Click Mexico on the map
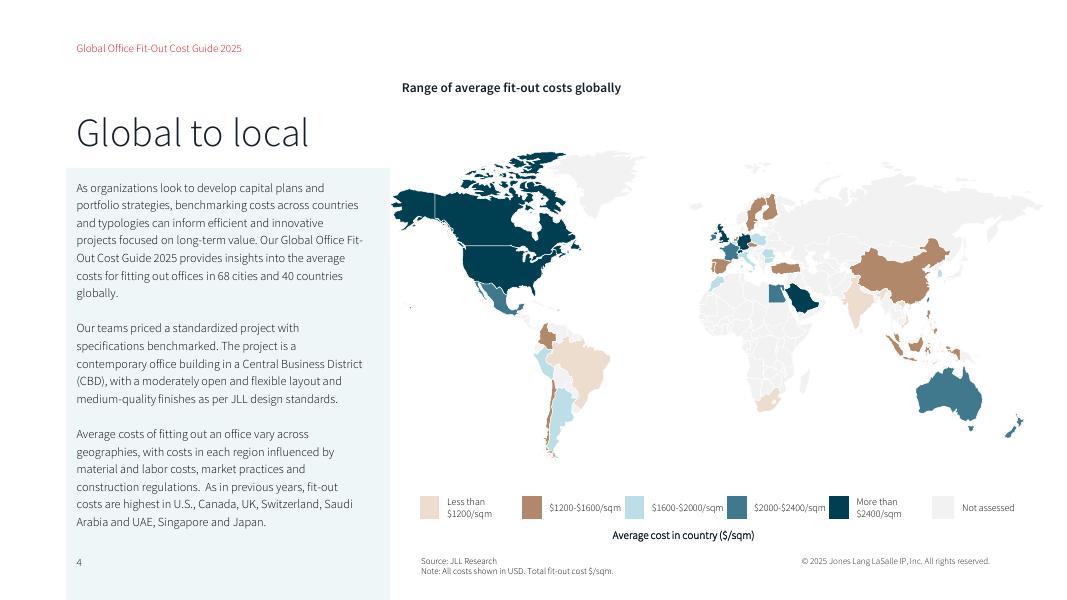Viewport: 1067px width, 600px height. coord(500,299)
